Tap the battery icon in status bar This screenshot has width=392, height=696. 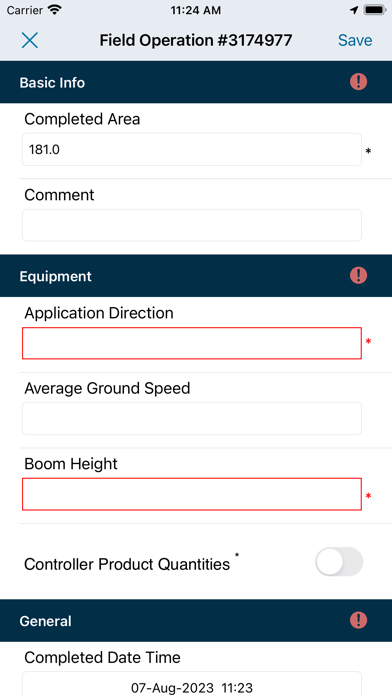point(375,10)
